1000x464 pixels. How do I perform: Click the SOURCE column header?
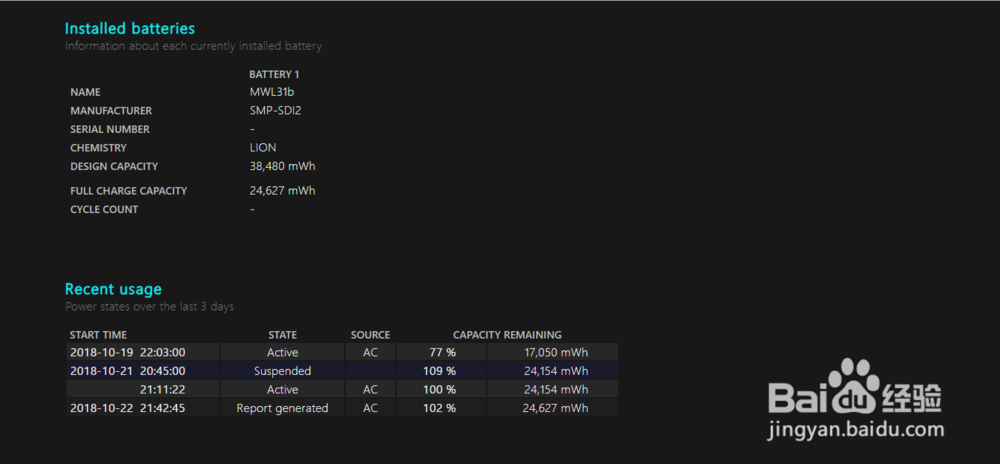(370, 335)
